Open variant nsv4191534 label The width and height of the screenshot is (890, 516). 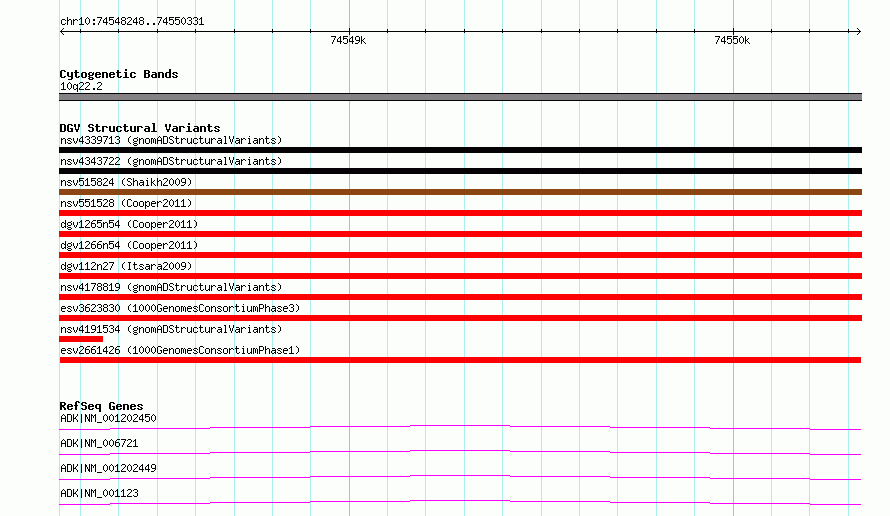[x=171, y=329]
